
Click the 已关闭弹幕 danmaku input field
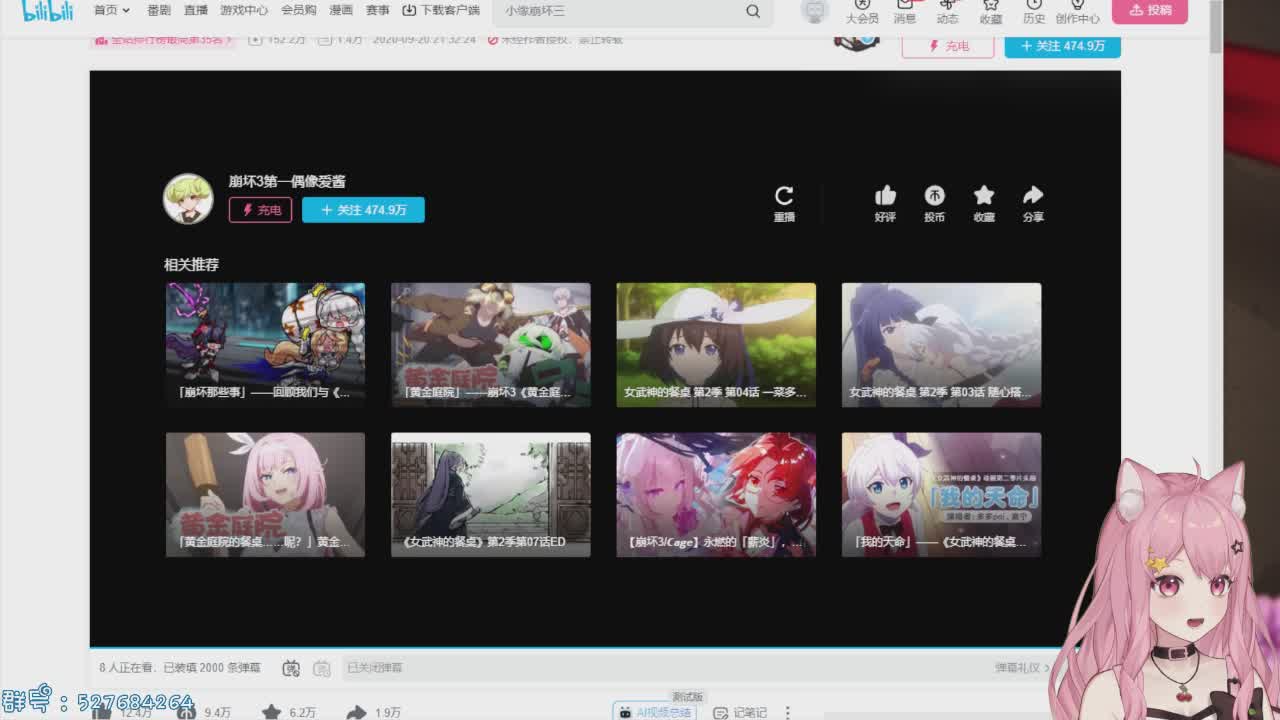[660, 668]
